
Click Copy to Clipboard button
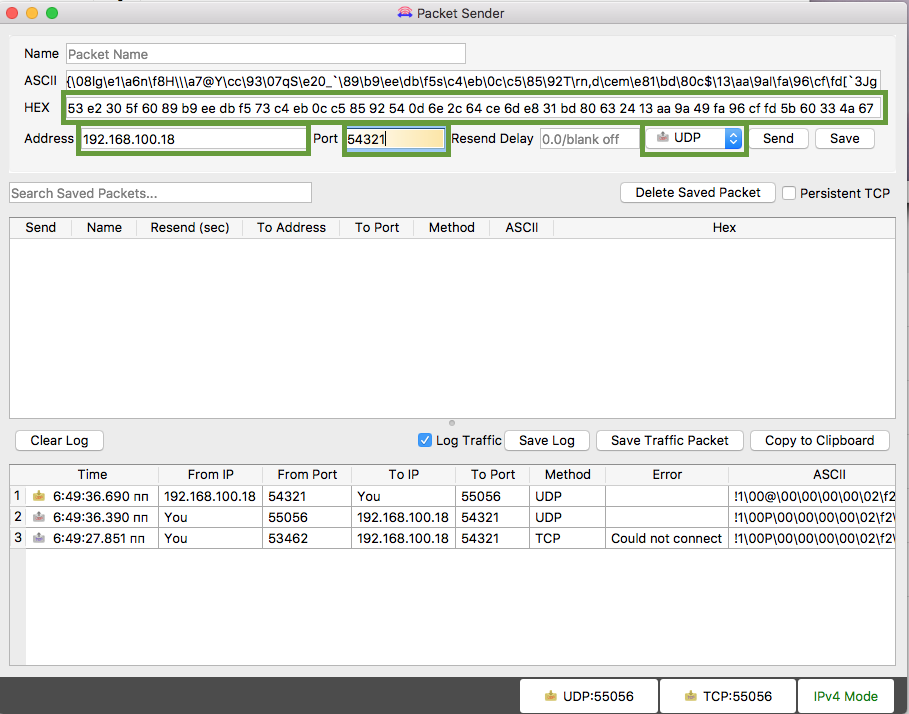[x=820, y=440]
